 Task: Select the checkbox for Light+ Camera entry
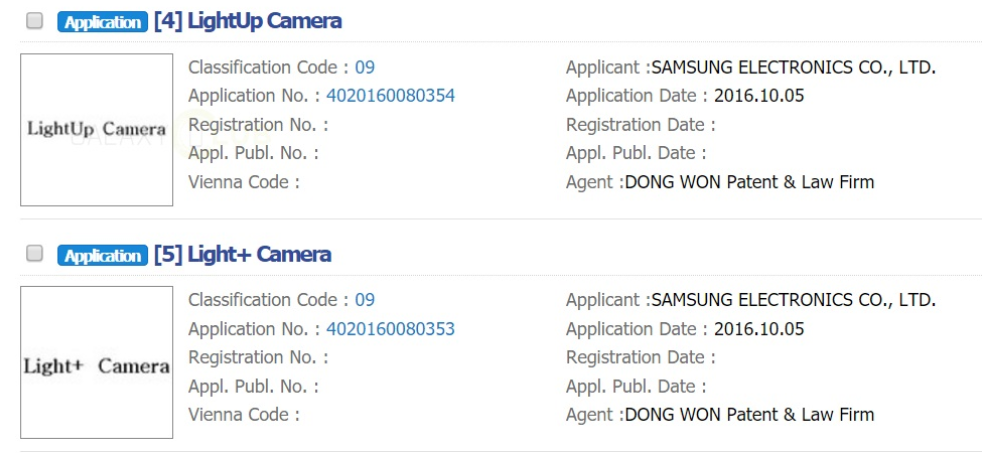pos(35,254)
